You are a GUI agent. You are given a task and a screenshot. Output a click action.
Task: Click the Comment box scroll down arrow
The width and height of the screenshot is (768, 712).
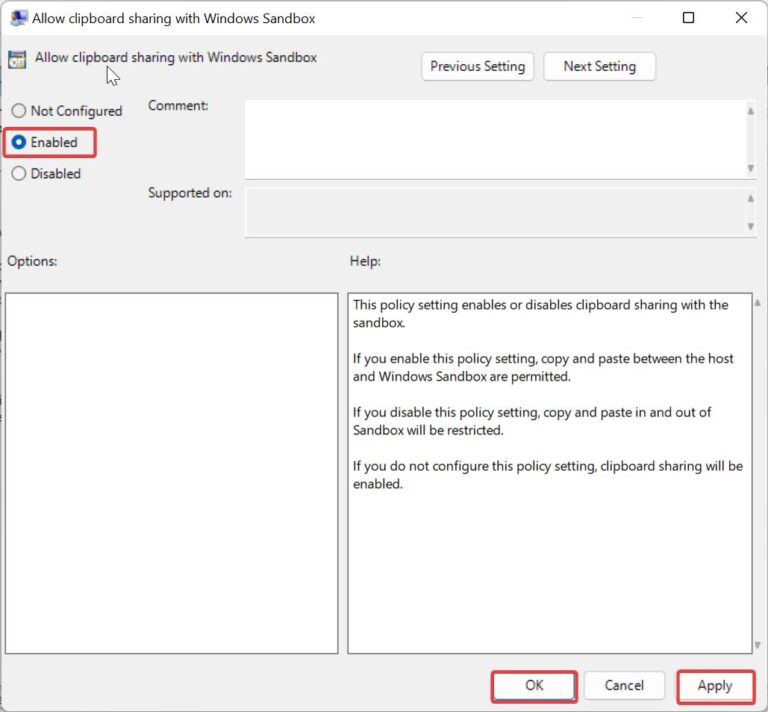(x=750, y=168)
